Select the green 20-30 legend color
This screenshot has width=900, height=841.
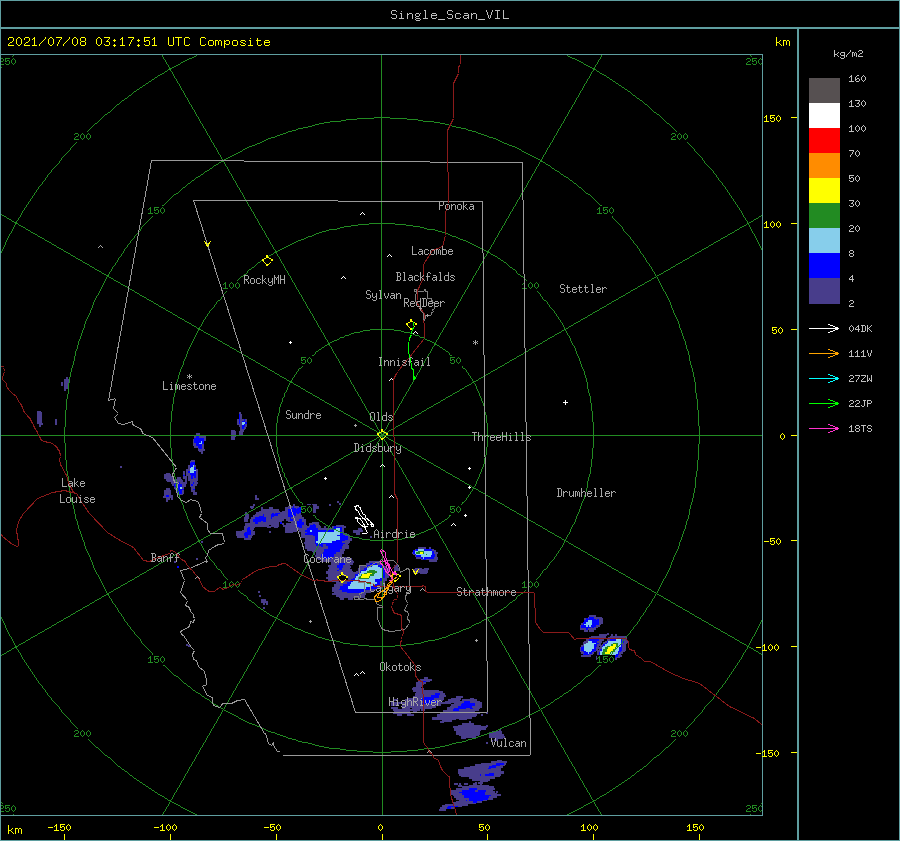click(824, 216)
